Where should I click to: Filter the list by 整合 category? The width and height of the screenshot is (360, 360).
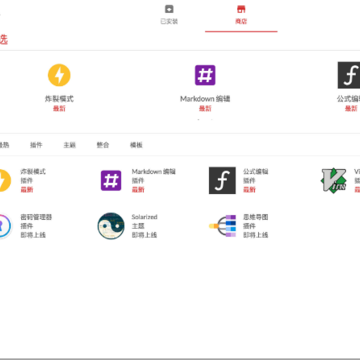103,145
